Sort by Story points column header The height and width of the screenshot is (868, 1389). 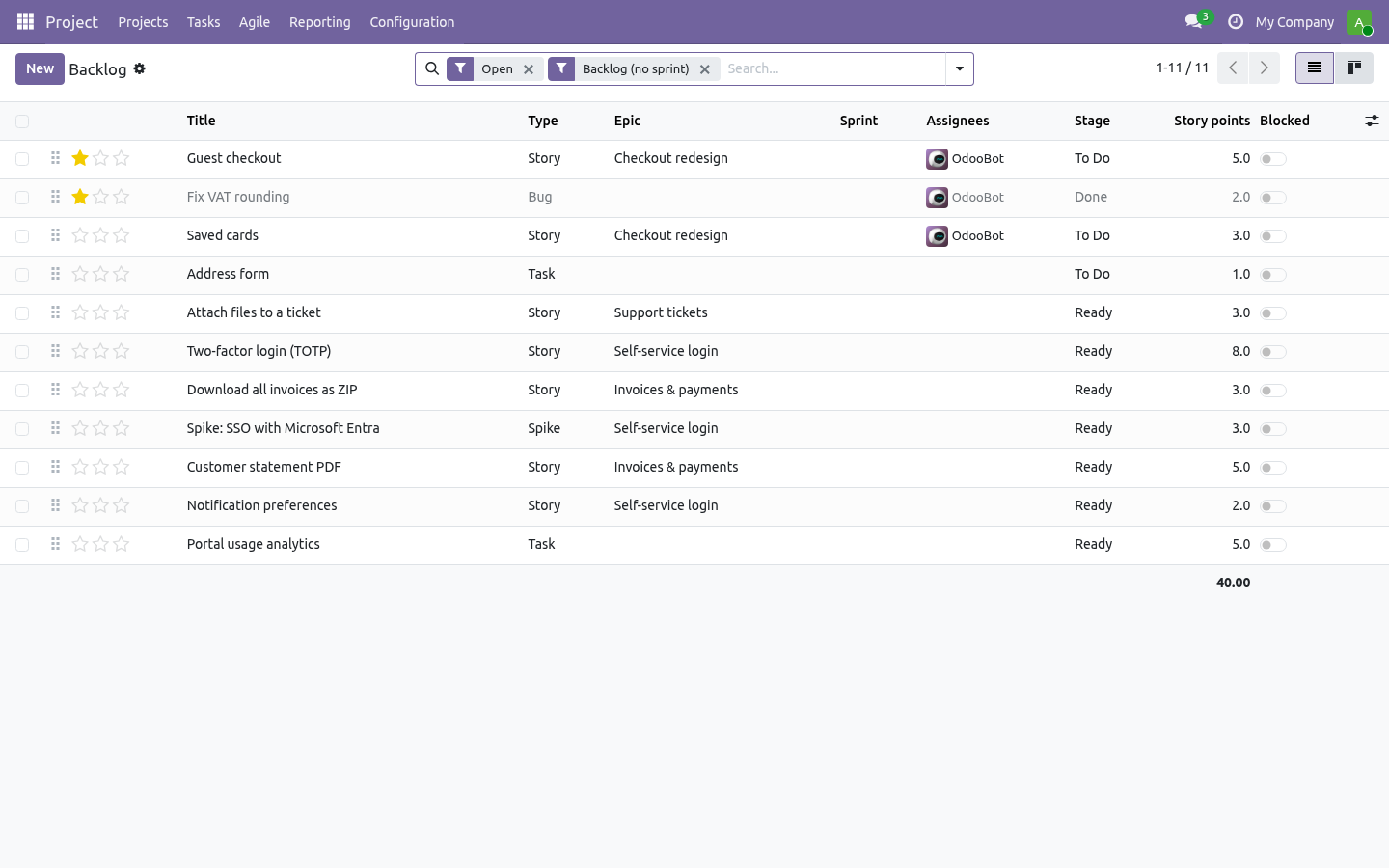coord(1212,121)
